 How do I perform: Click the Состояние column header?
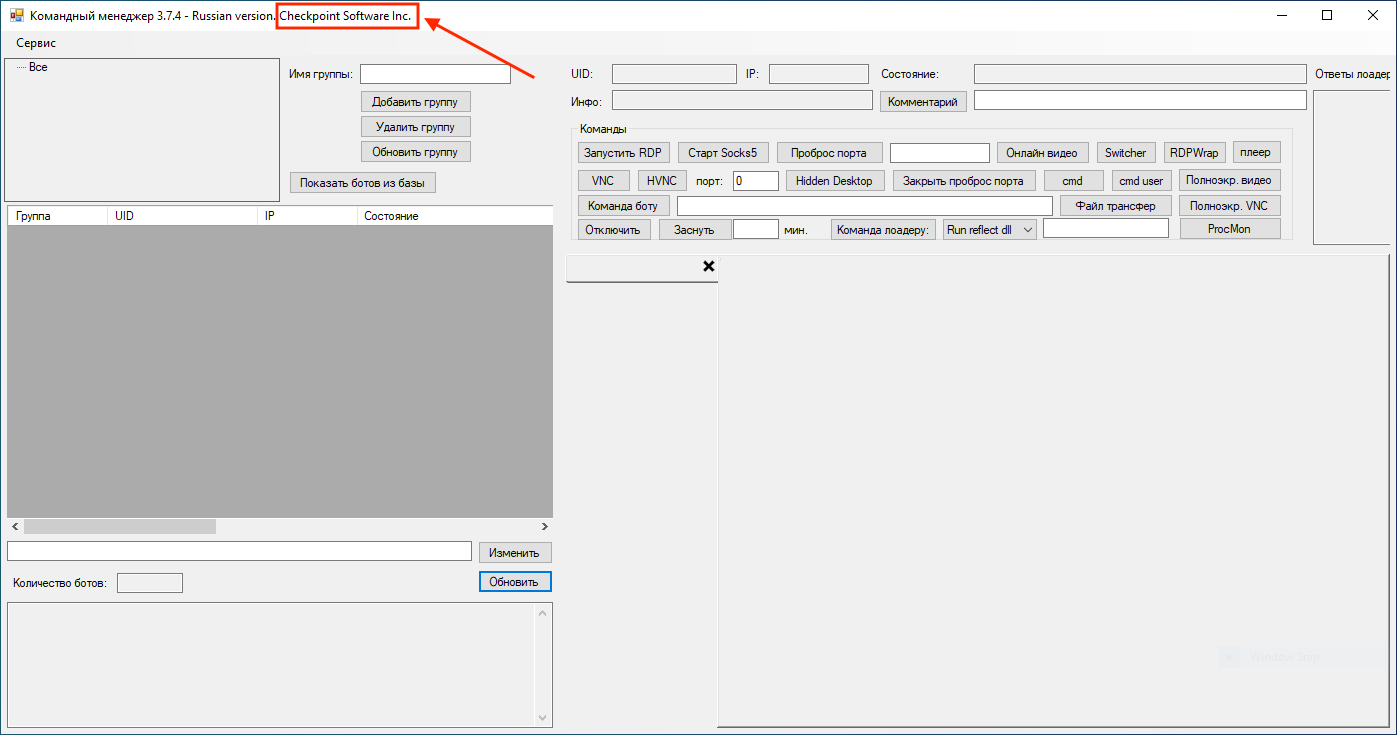(454, 216)
